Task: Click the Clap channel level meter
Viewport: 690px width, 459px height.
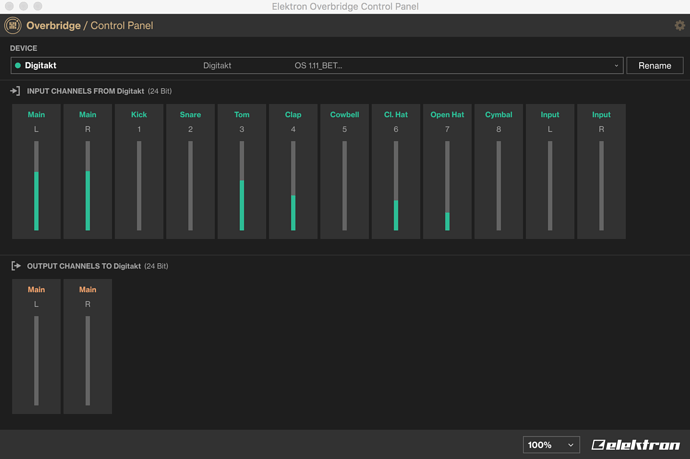Action: [x=293, y=186]
